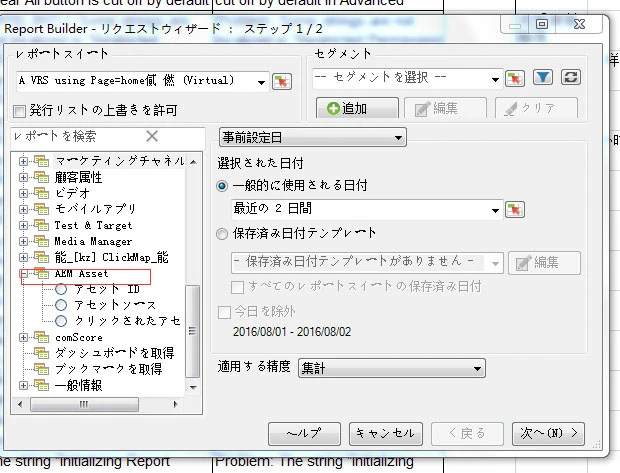This screenshot has width=620, height=473.
Task: Click the 追加 add segment button
Action: (347, 109)
